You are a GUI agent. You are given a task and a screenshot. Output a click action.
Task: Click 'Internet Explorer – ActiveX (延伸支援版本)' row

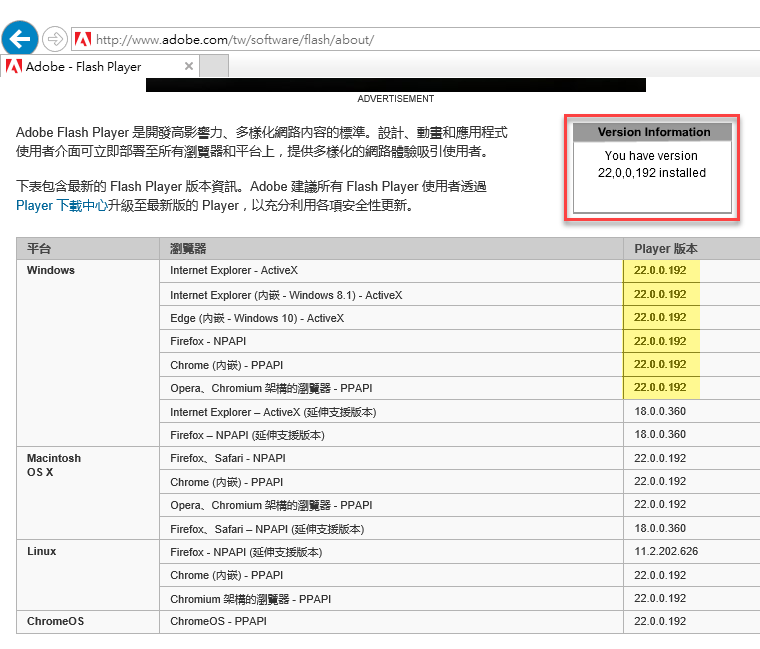(x=391, y=412)
